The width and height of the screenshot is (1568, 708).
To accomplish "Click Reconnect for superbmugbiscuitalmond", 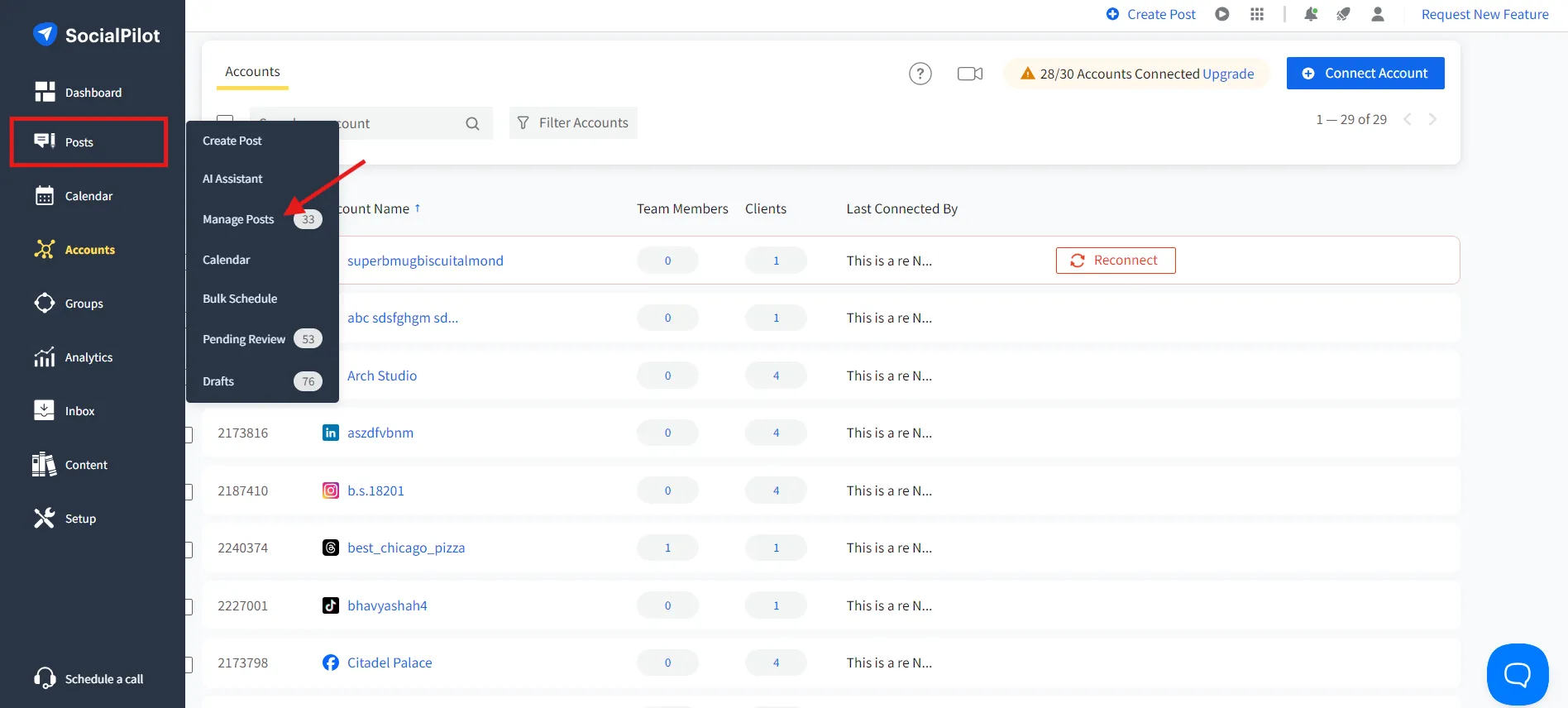I will [1116, 260].
